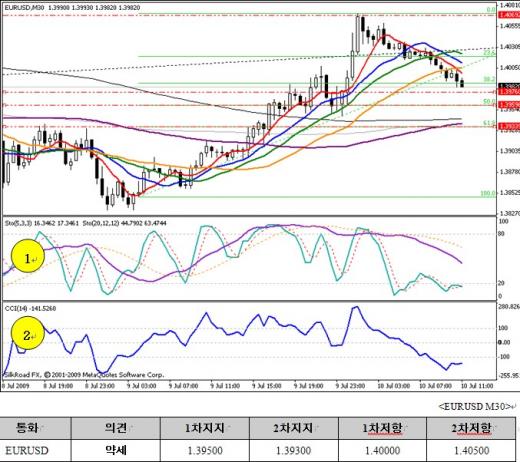Screen dimensions: 520x462
Task: Click the Fibonacci 0.0 level label
Action: pyautogui.click(x=491, y=10)
